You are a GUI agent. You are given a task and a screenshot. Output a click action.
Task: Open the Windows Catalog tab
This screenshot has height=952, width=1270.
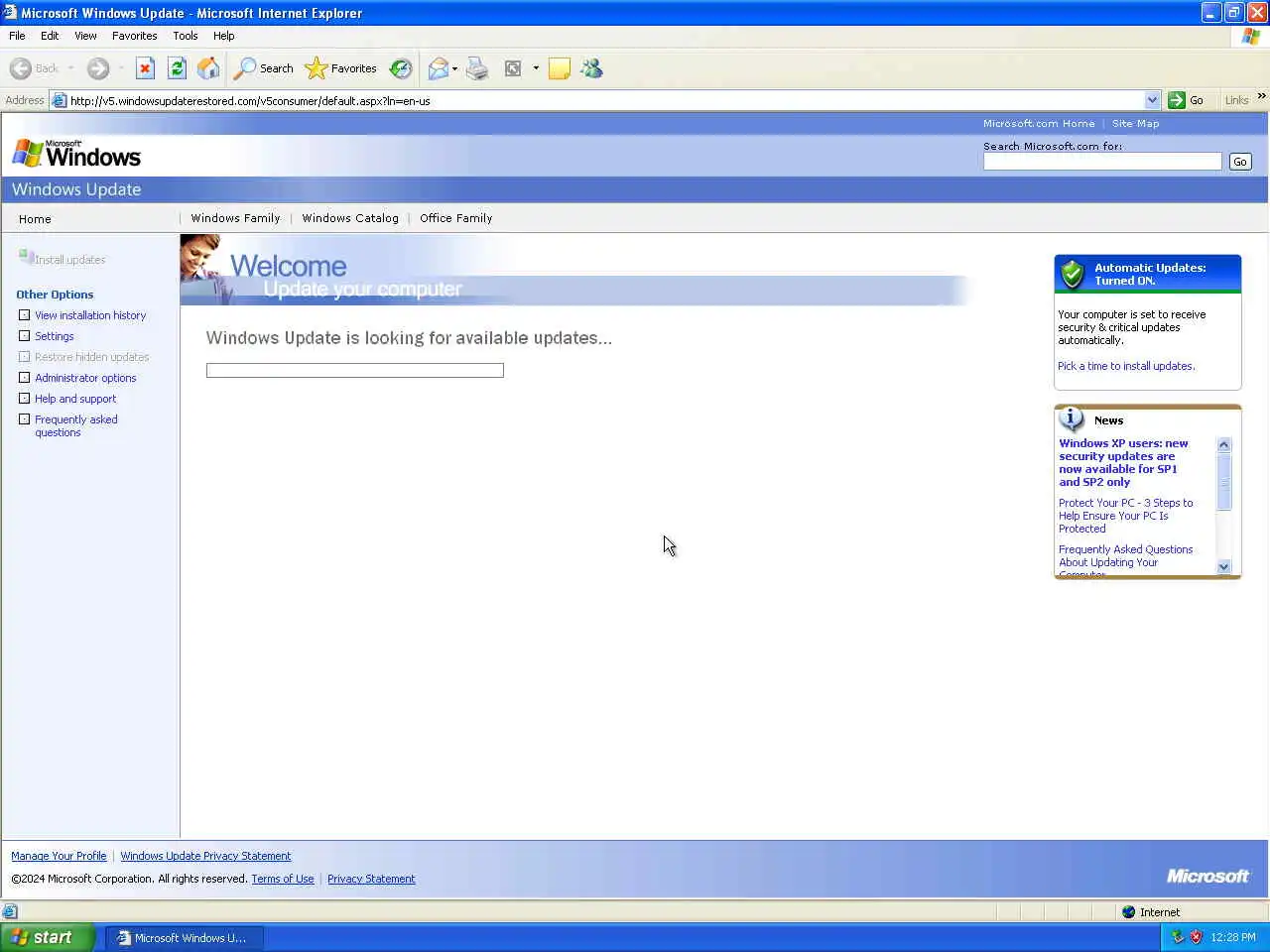click(x=350, y=218)
